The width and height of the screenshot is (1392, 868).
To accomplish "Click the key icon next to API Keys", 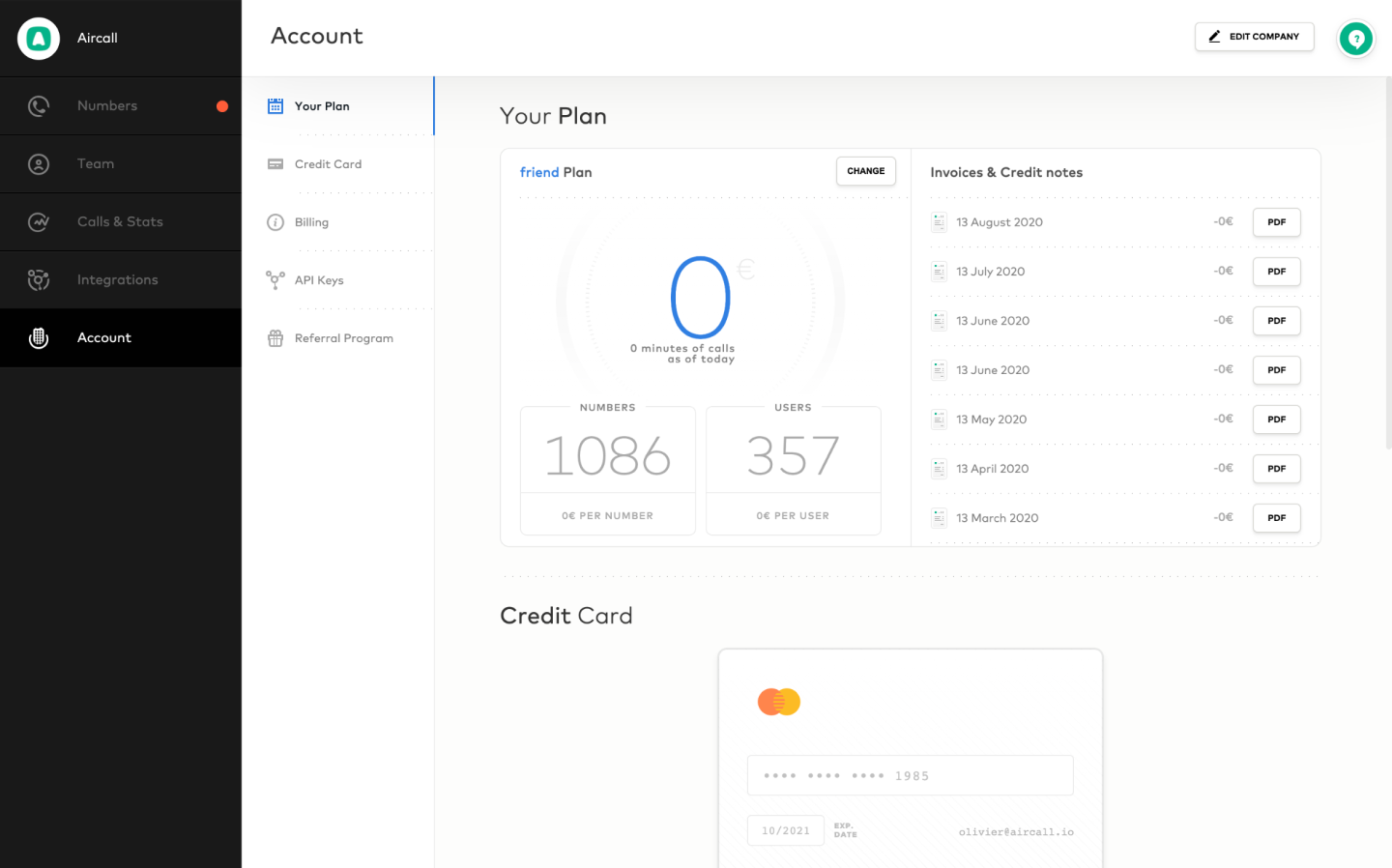I will coord(275,279).
